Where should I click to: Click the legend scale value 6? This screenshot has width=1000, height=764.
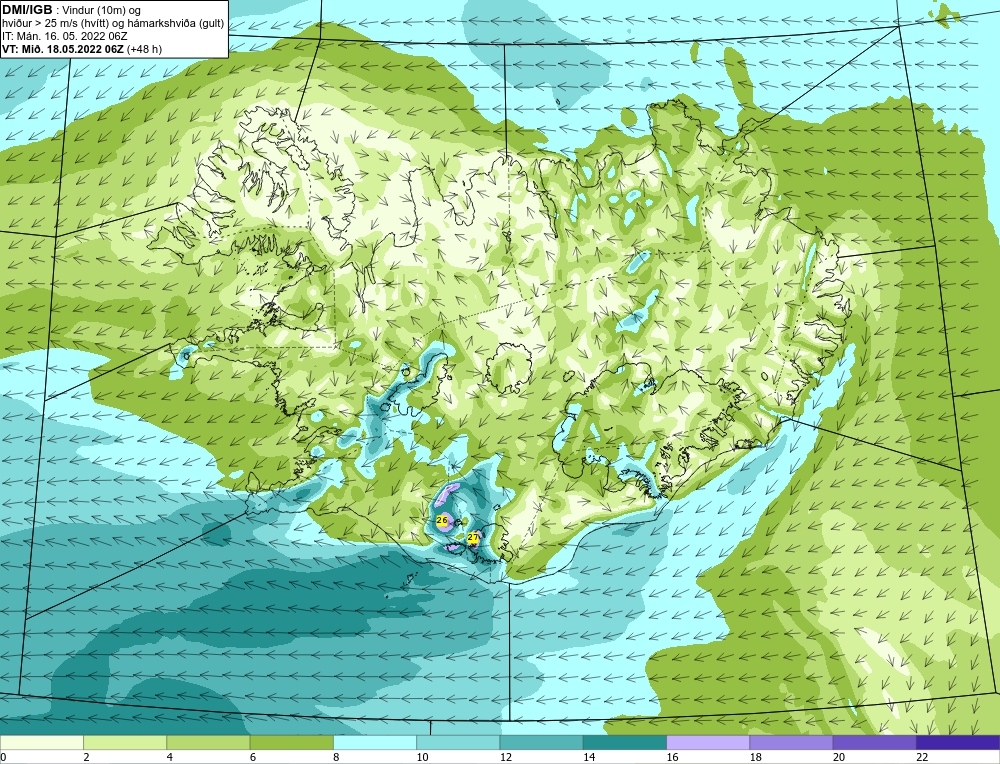pos(253,757)
